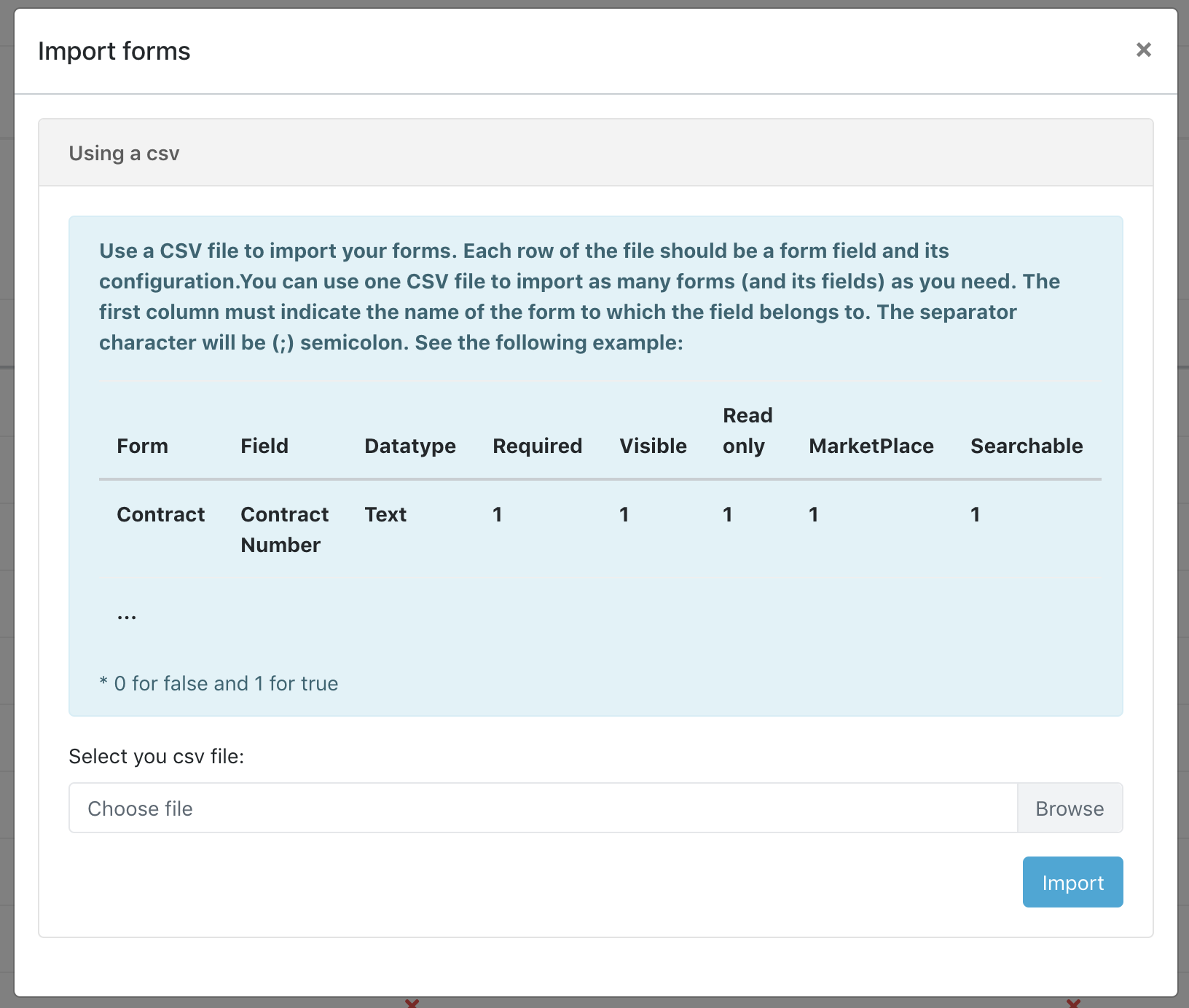Close the Import forms dialog

1143,50
